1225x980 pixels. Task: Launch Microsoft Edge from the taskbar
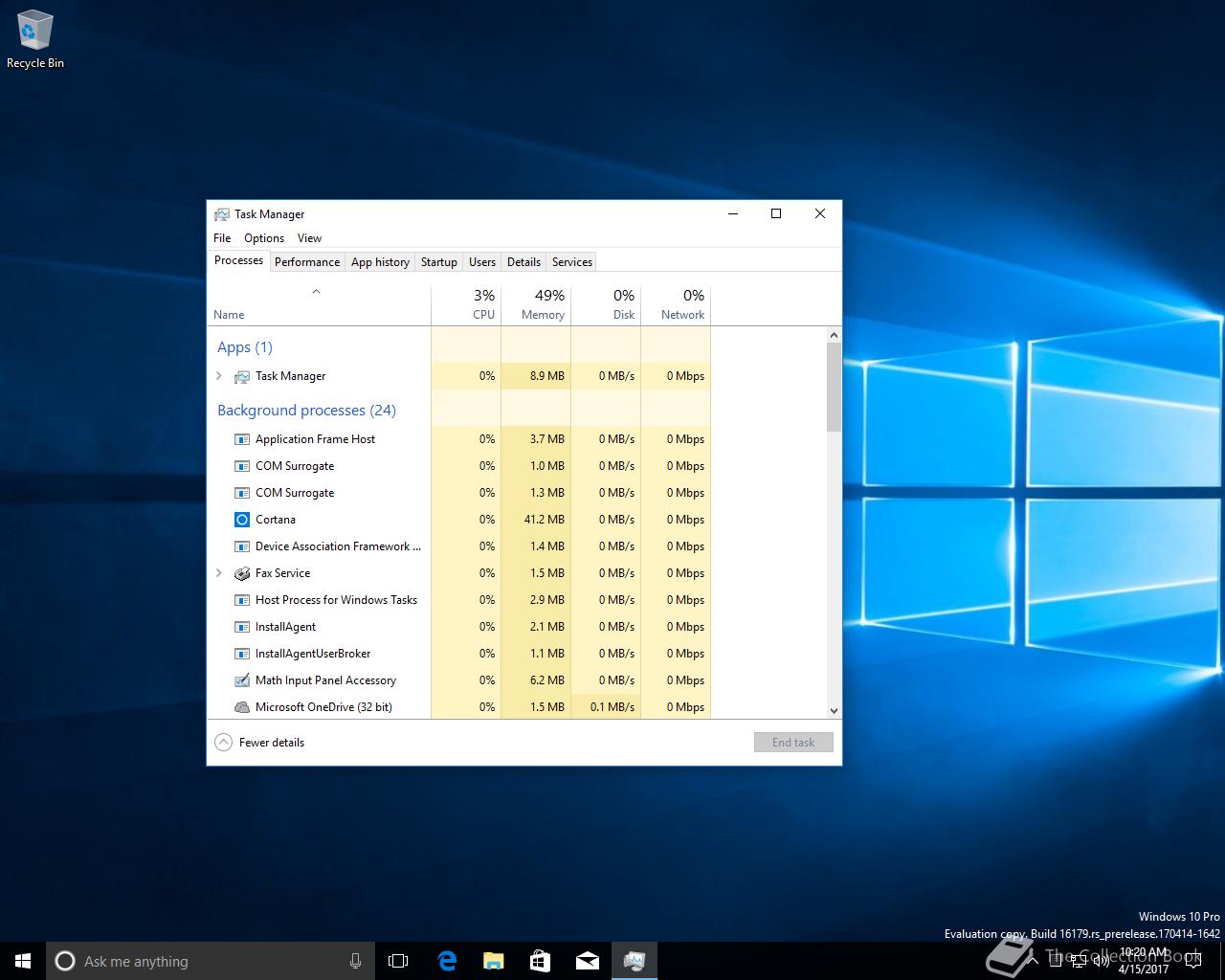(x=446, y=961)
